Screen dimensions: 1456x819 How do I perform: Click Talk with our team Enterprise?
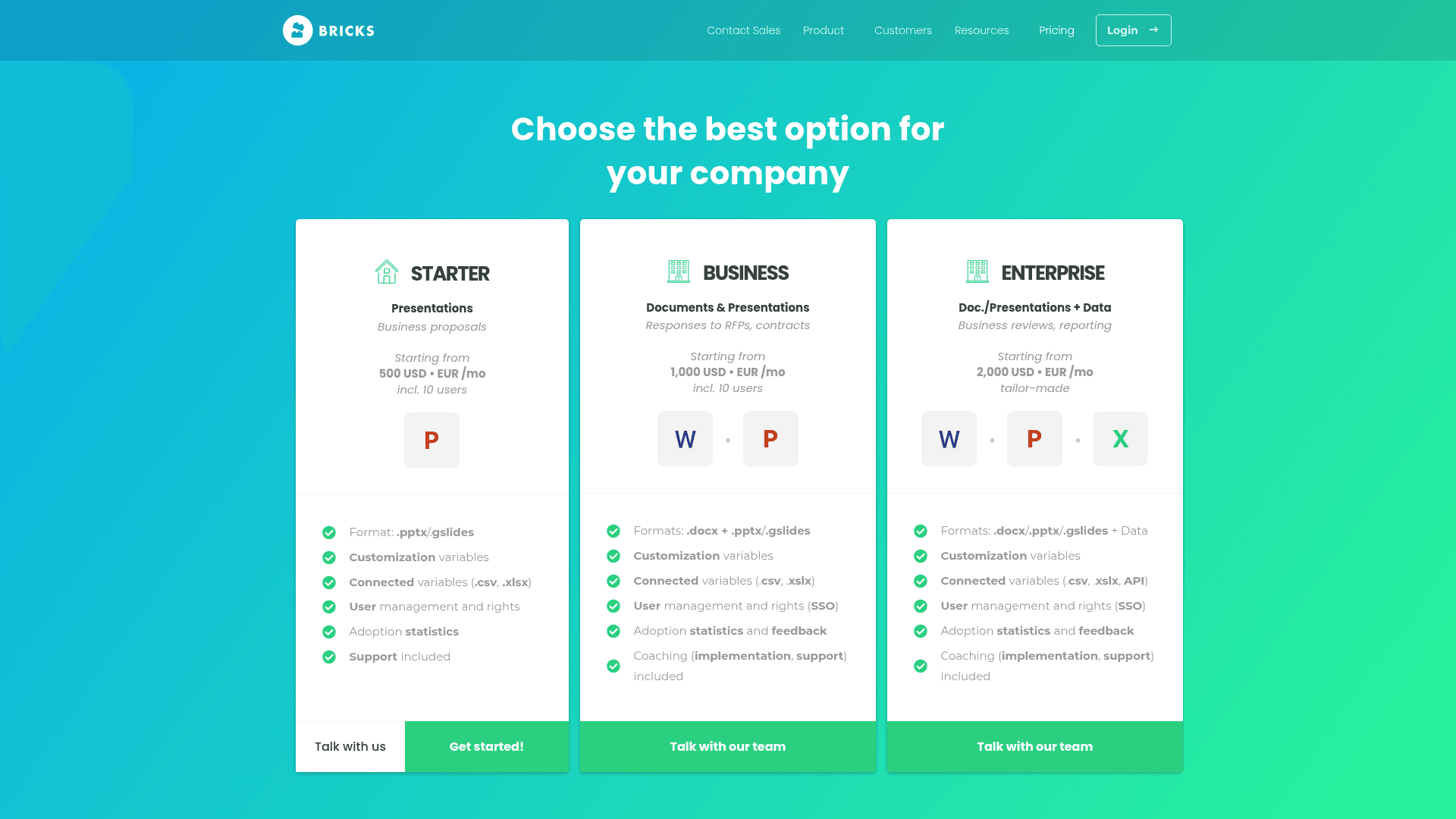click(1035, 746)
